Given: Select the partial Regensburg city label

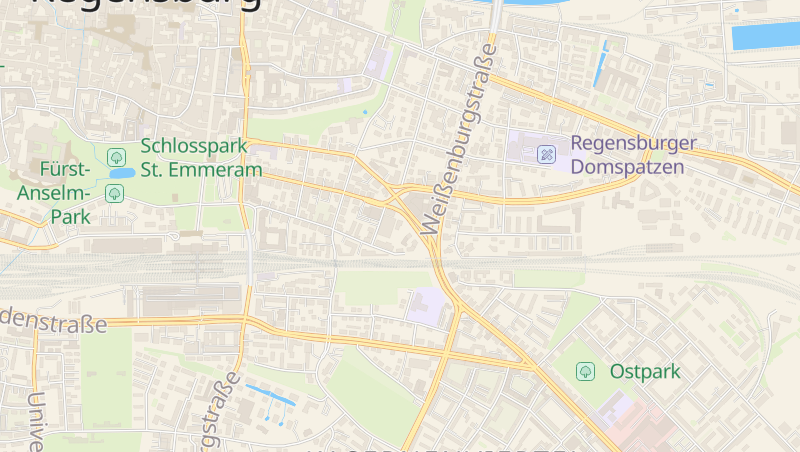Looking at the screenshot, I should pyautogui.click(x=146, y=5).
